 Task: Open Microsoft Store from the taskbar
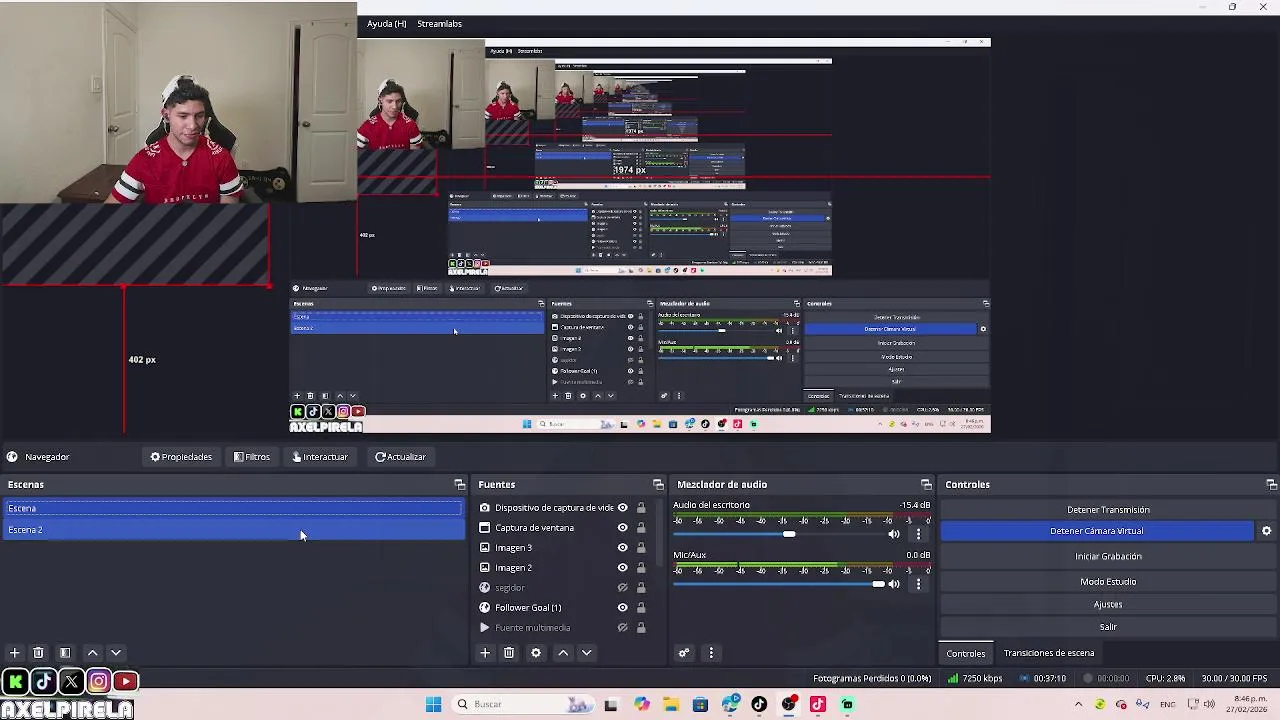[700, 704]
